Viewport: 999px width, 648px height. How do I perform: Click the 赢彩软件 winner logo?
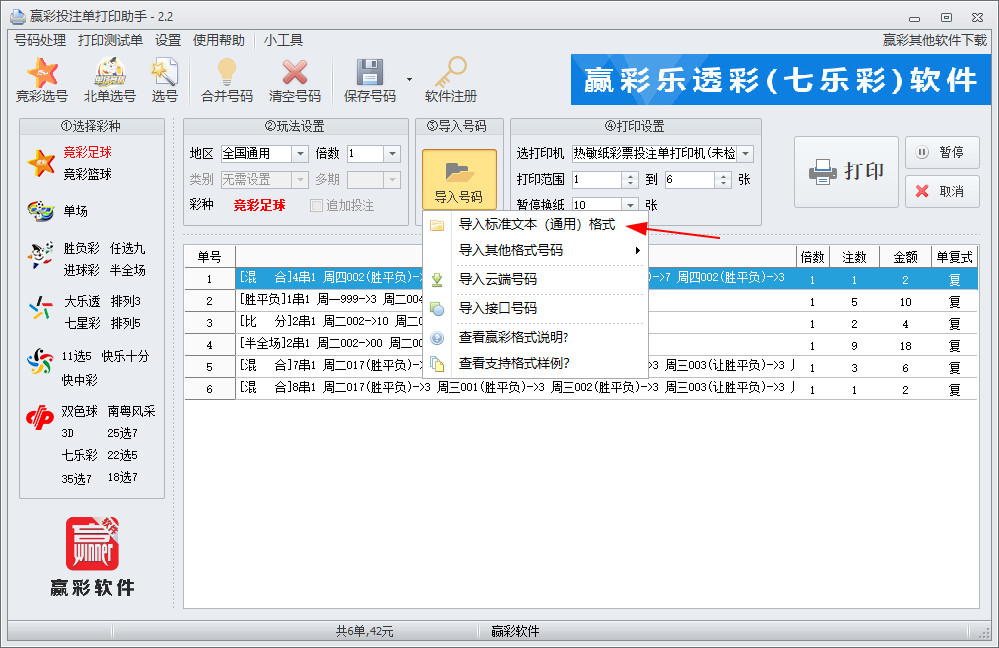(x=92, y=544)
